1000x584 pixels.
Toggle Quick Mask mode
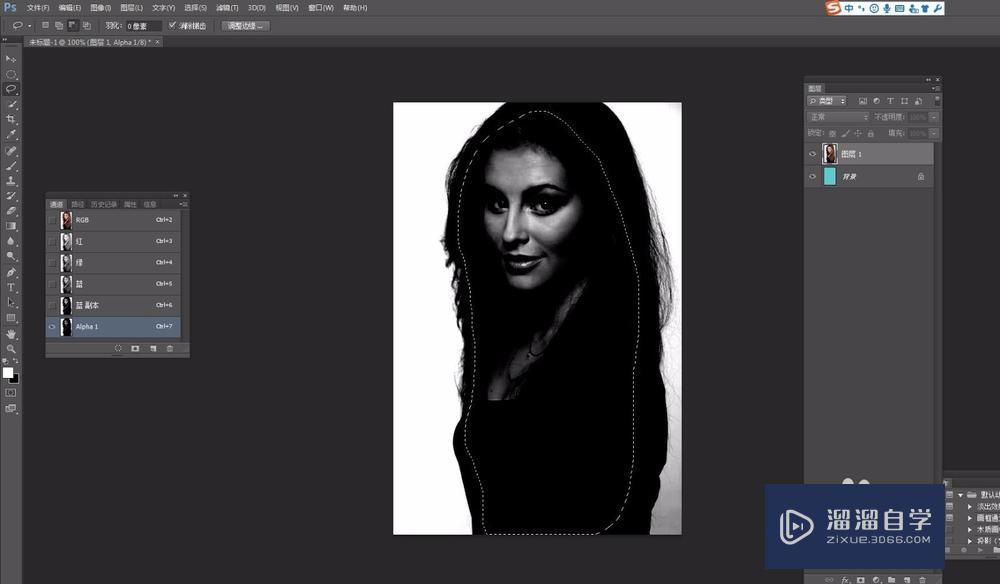point(11,393)
